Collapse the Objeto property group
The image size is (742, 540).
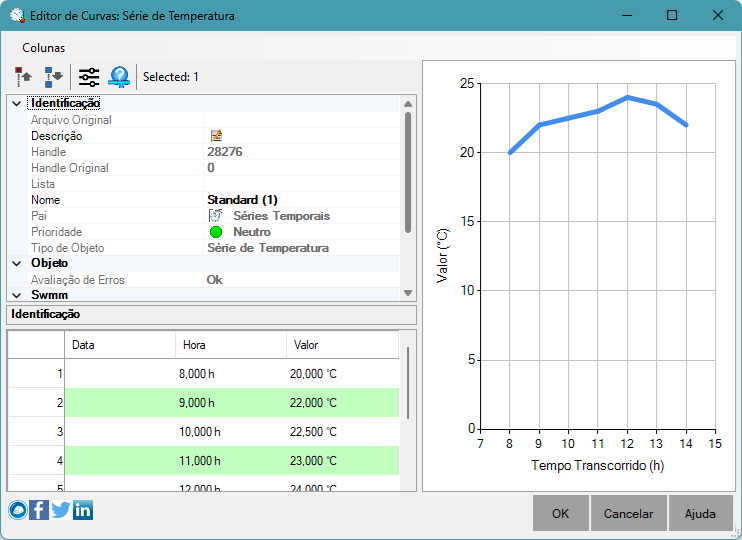point(17,264)
